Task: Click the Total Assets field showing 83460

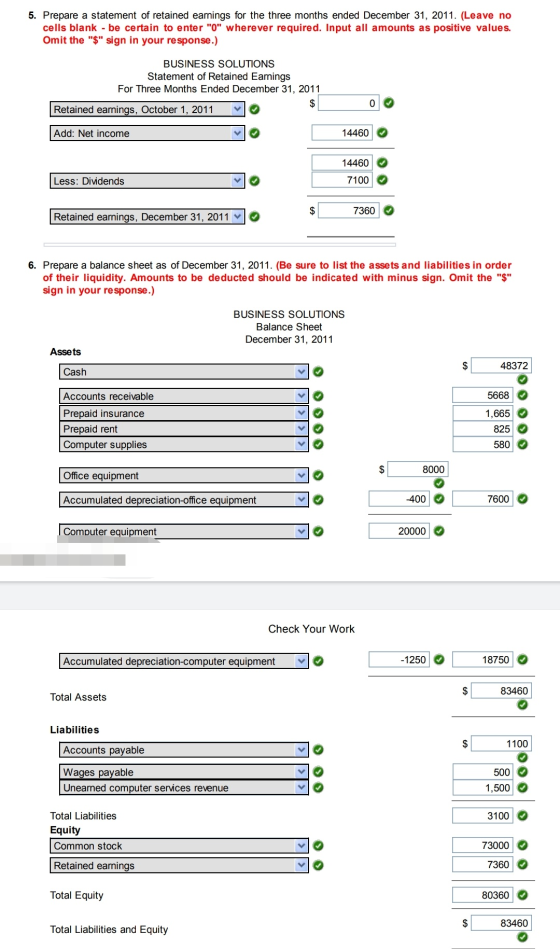Action: 501,691
